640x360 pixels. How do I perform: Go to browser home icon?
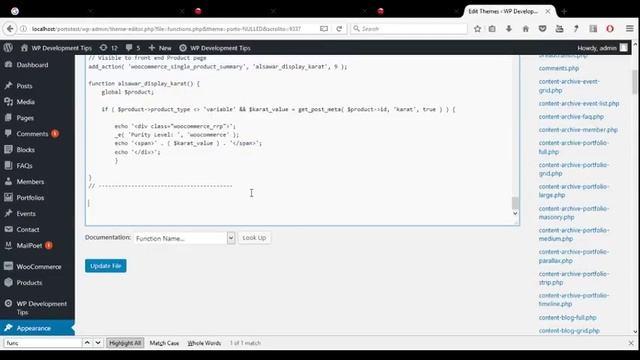point(526,29)
